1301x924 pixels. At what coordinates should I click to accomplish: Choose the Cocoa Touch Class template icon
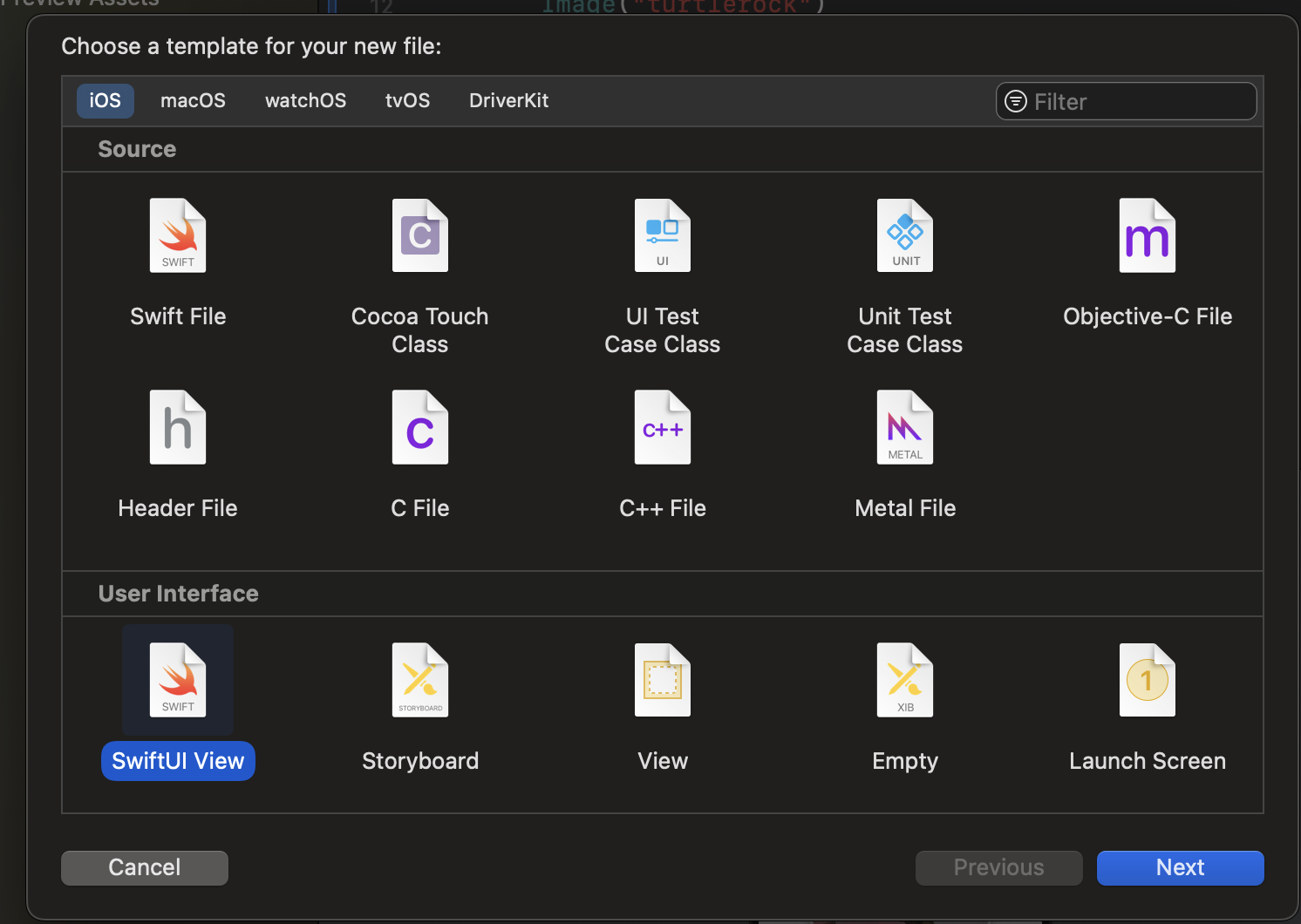[420, 235]
